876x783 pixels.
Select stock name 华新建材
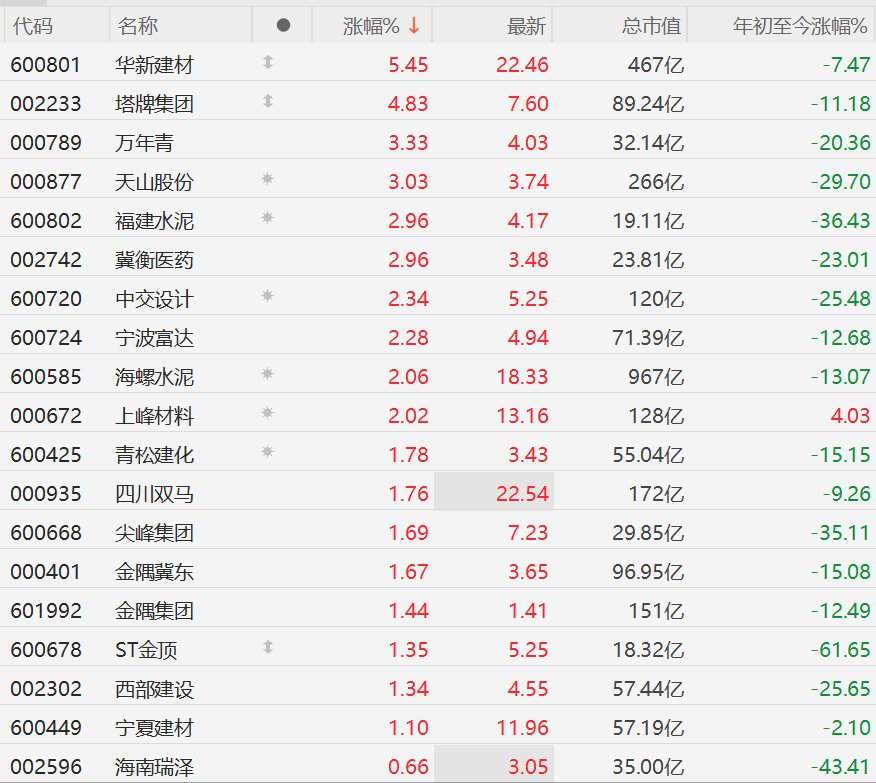click(154, 65)
